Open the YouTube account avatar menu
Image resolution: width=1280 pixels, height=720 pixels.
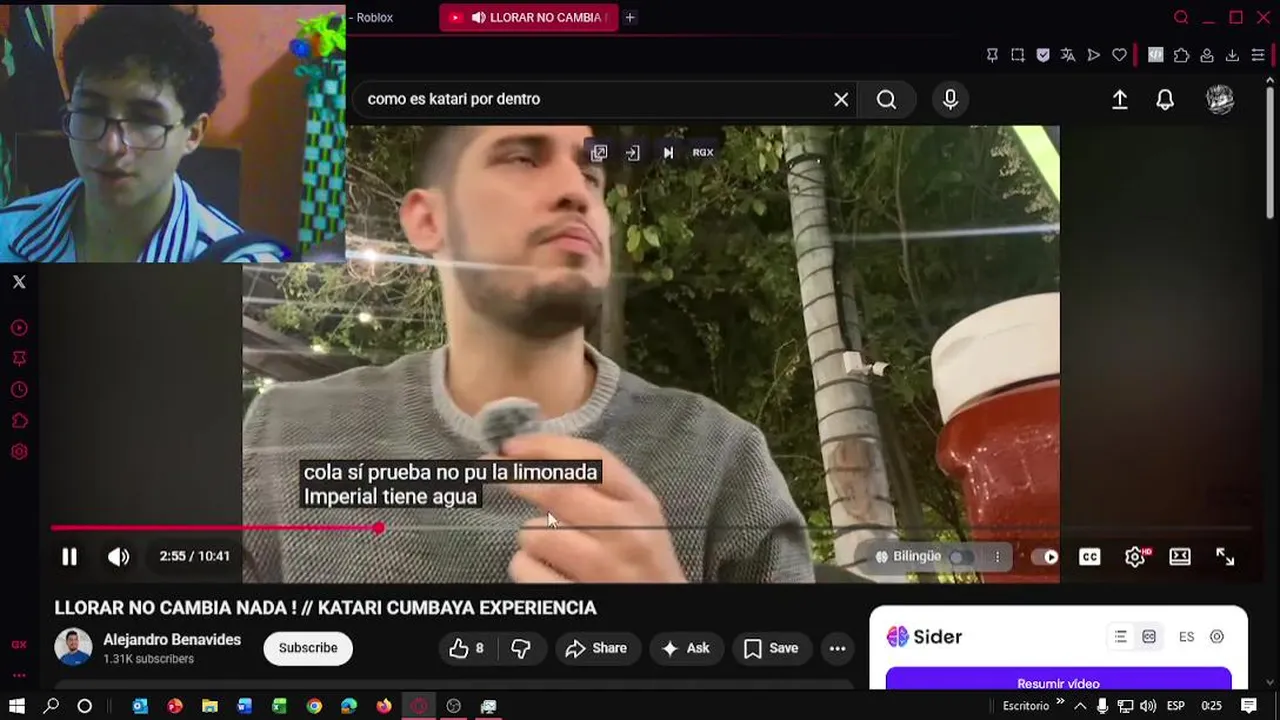pos(1220,99)
